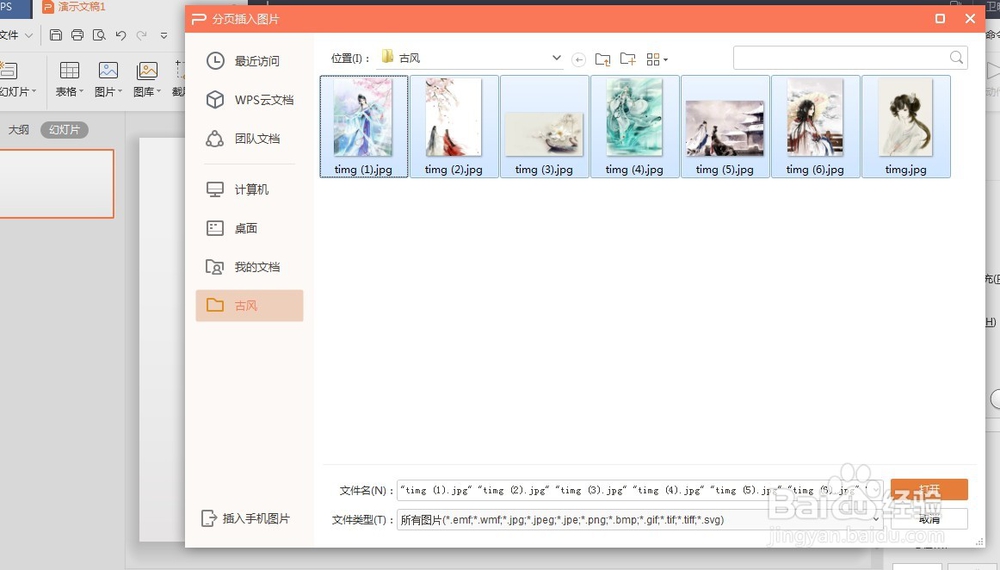Click the 取消 cancel button
This screenshot has width=1000, height=570.
[x=929, y=519]
